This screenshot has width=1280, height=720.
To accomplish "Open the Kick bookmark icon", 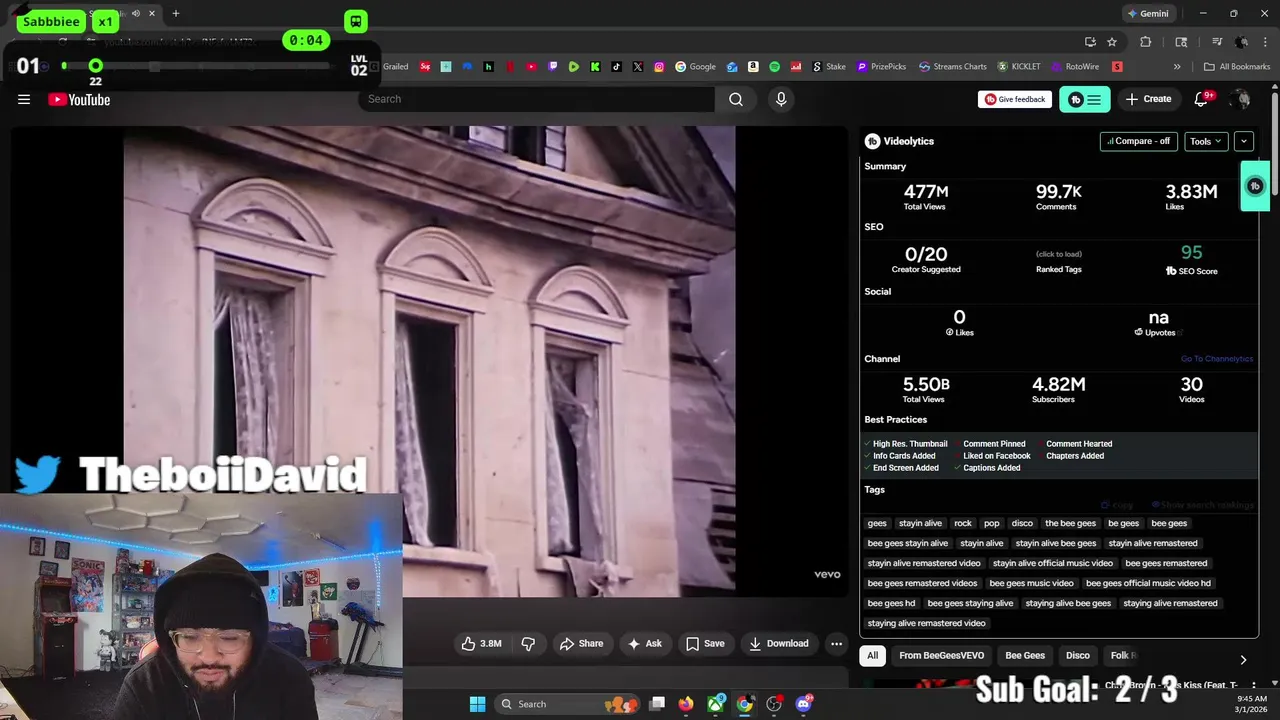I will click(x=595, y=67).
